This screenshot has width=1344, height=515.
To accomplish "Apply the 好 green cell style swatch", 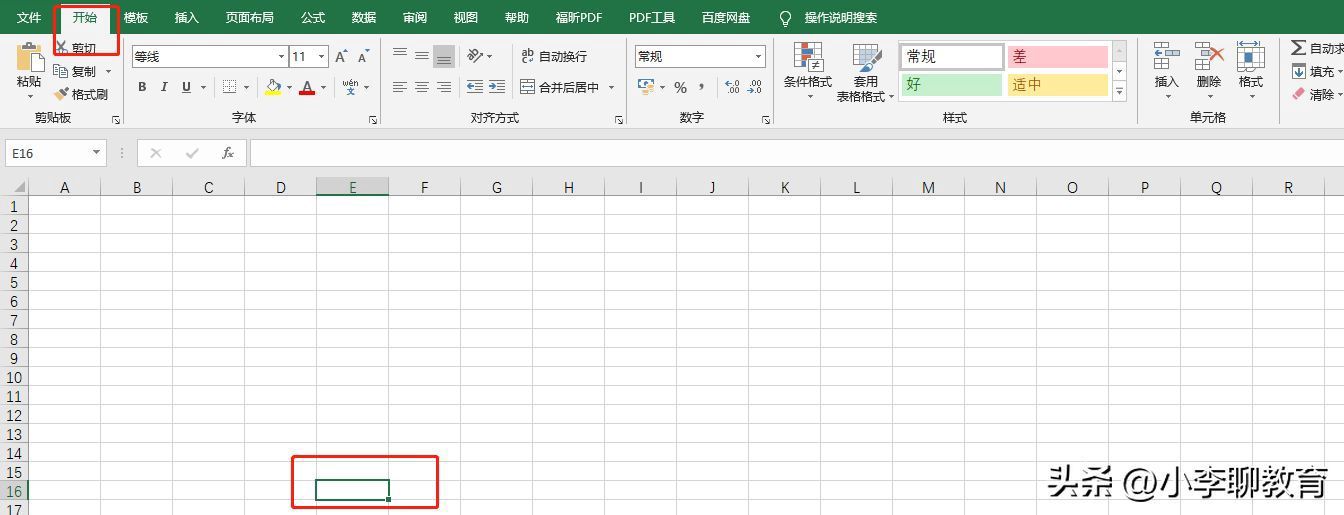I will coord(951,85).
